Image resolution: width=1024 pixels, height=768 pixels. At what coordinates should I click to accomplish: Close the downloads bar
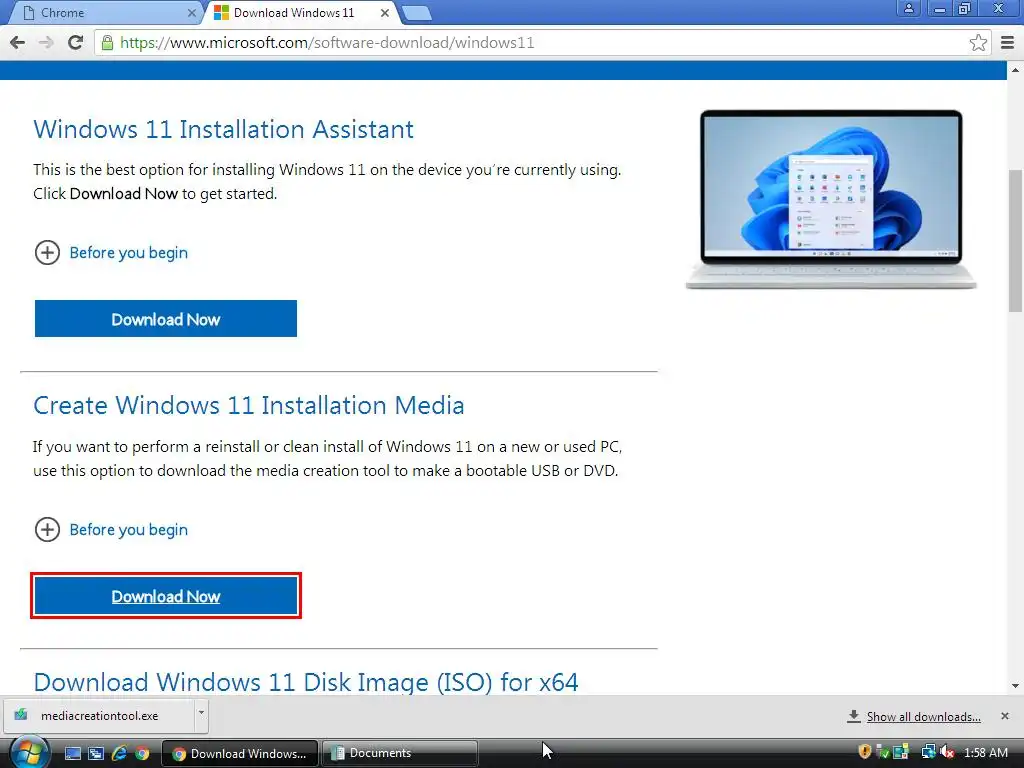click(x=1004, y=716)
